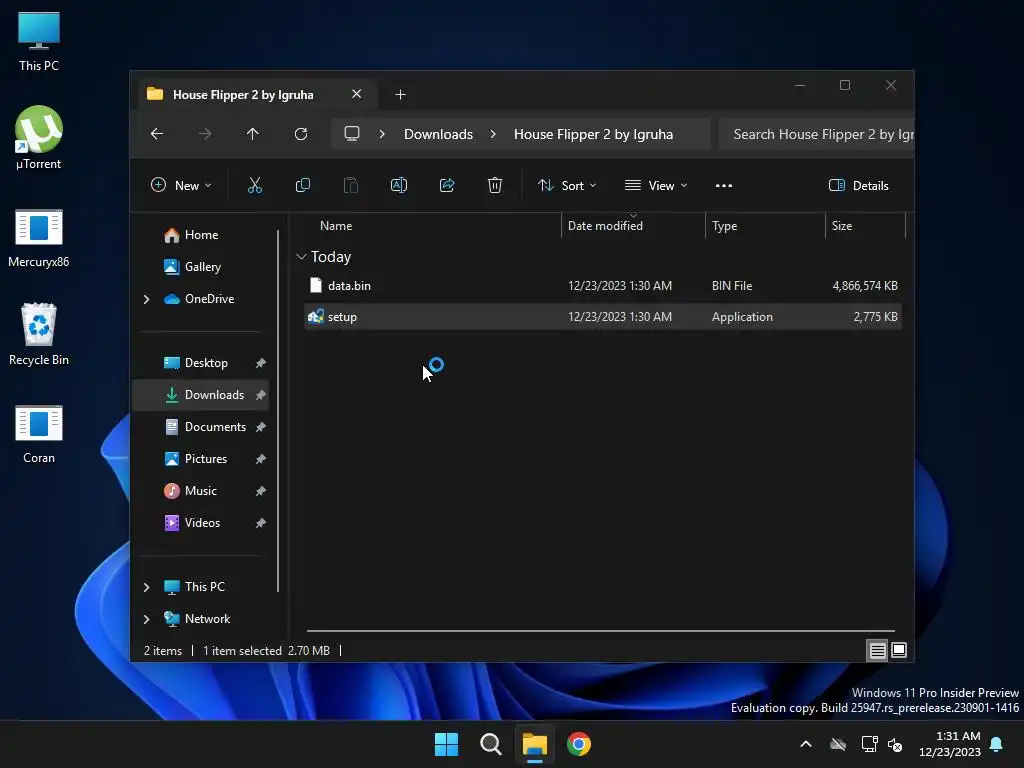Expand the OneDrive tree node

coord(146,299)
